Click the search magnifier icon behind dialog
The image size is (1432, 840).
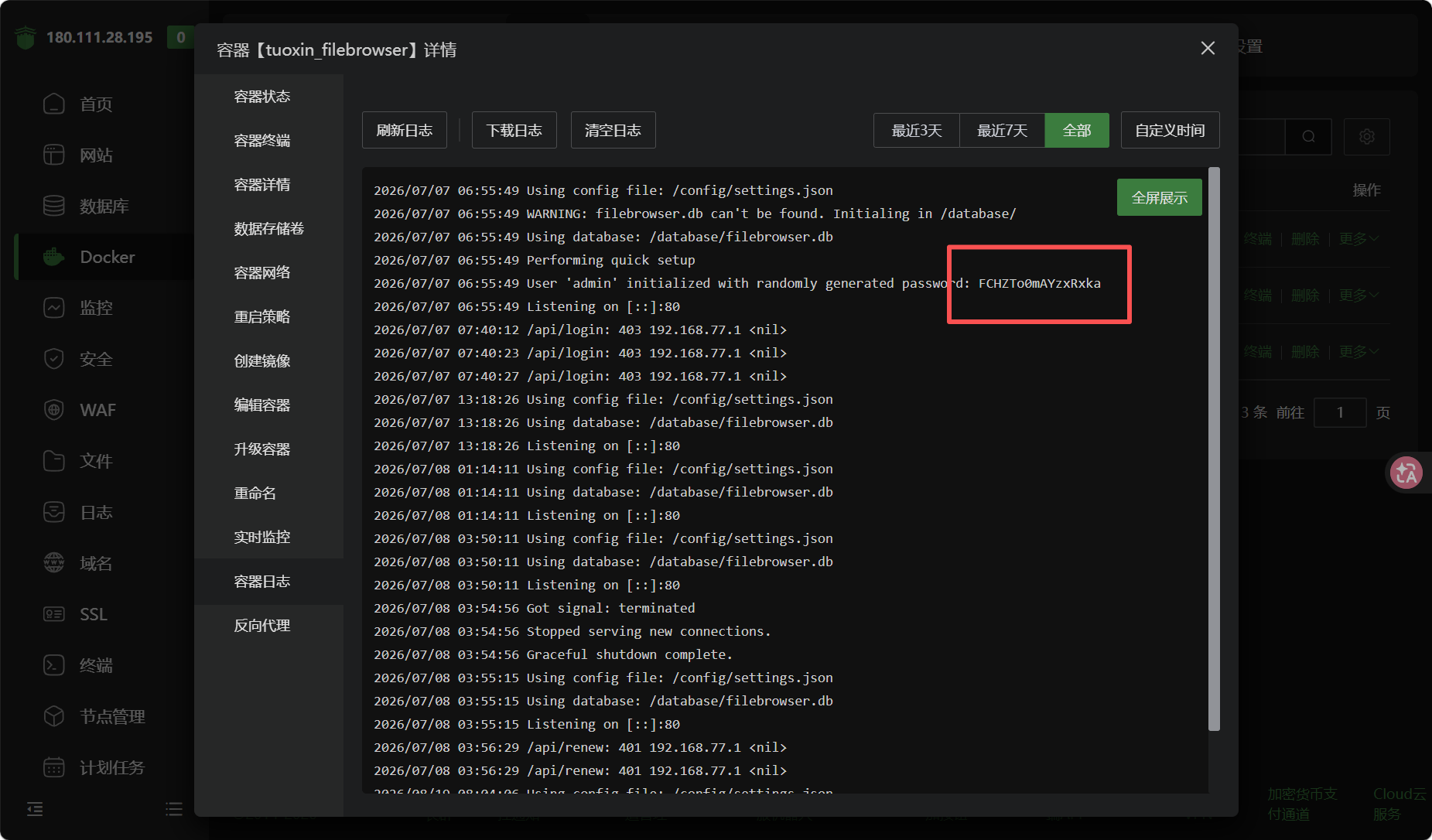1308,137
